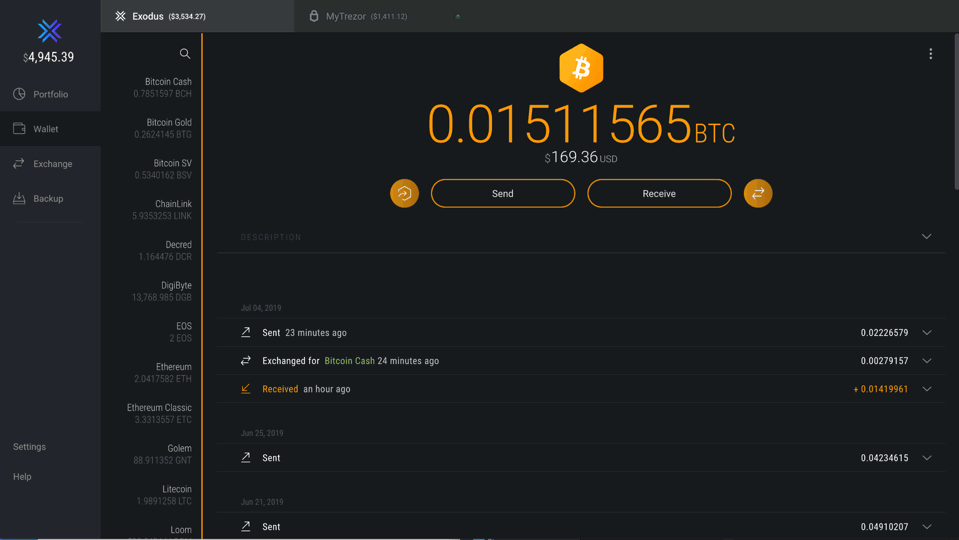Expand the 0.00279157 exchange transaction
959x540 pixels.
point(927,361)
